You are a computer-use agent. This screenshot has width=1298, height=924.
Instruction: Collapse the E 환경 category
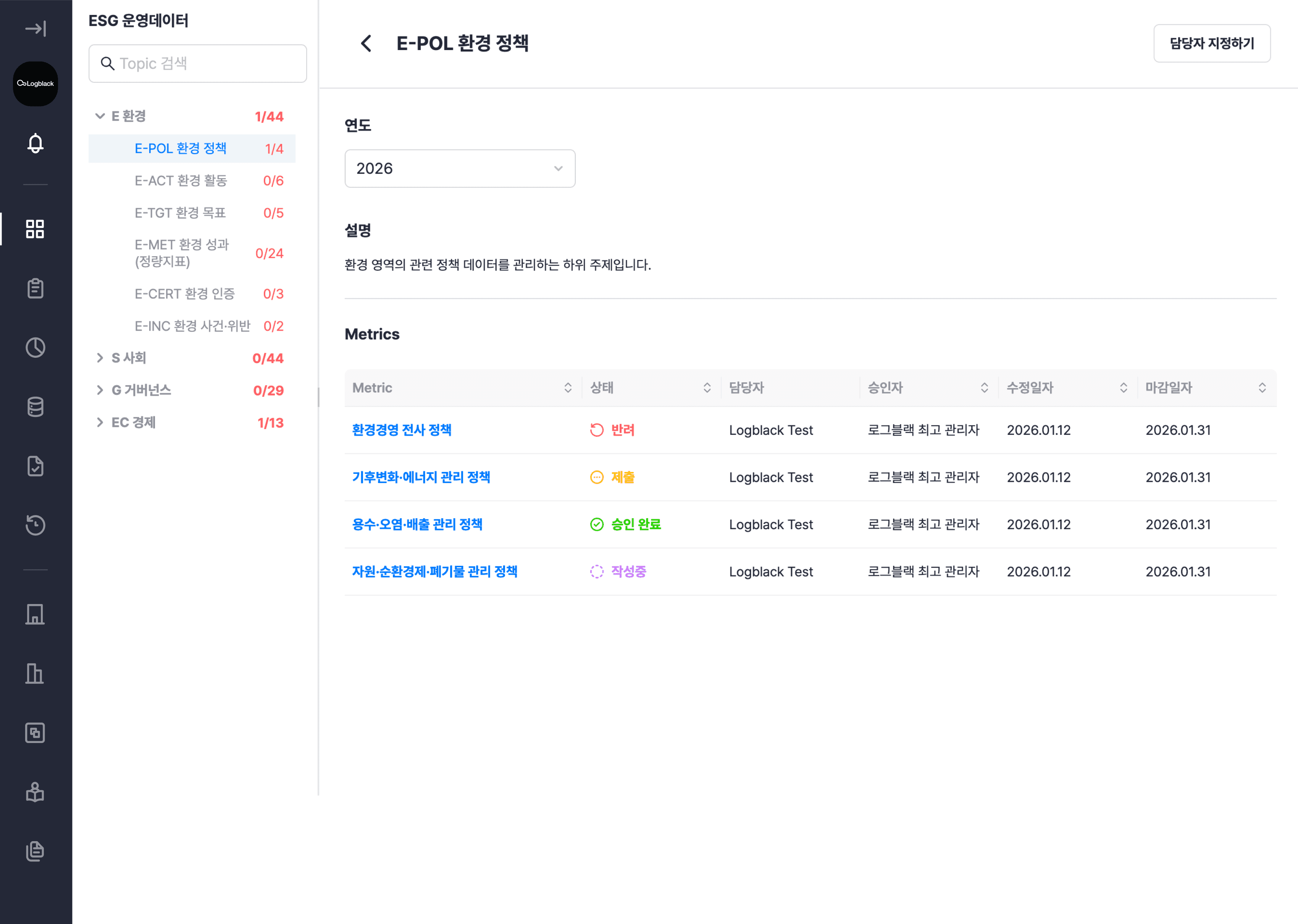pyautogui.click(x=100, y=116)
